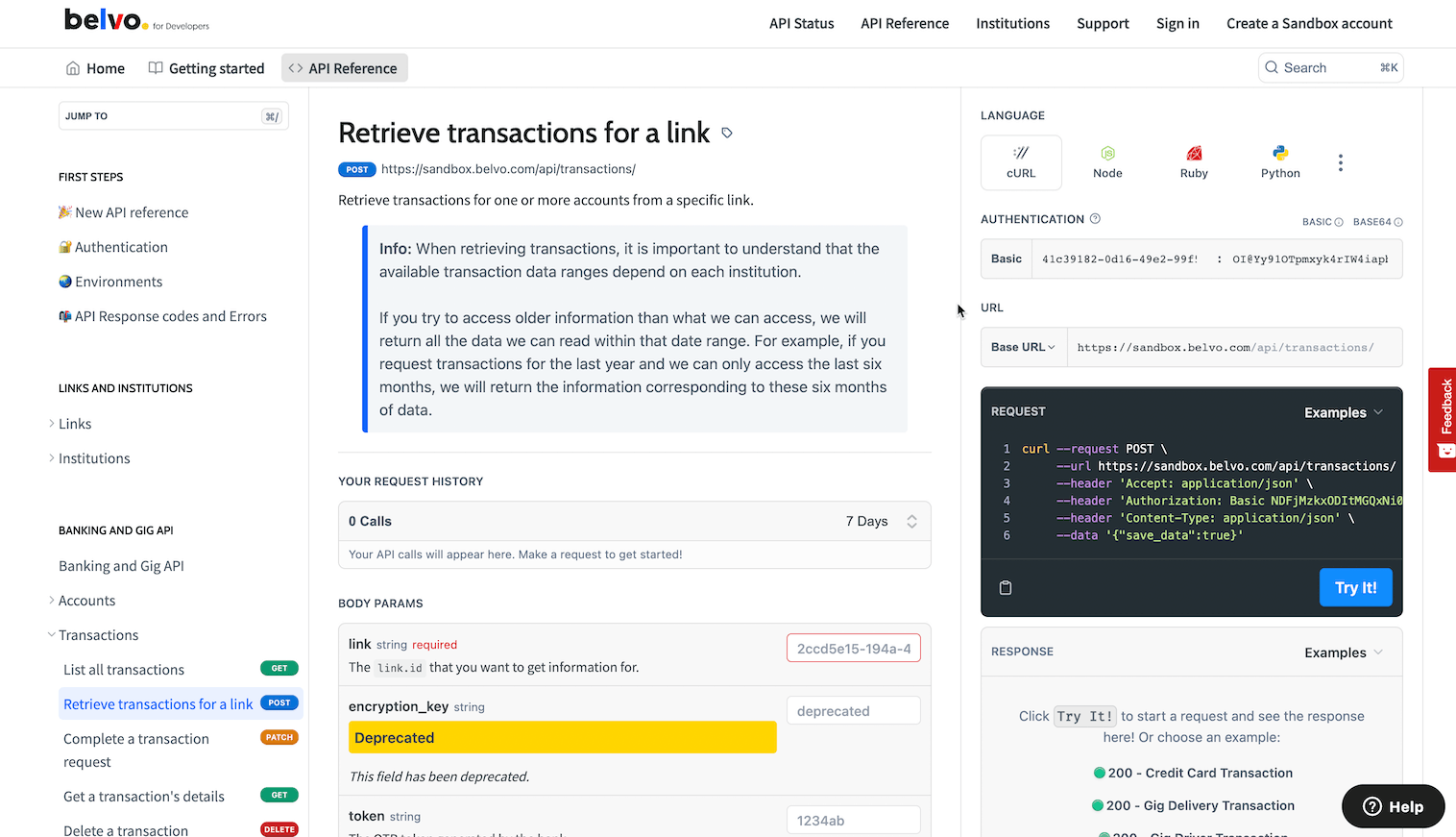Open API Response codes and Errors page
The image size is (1456, 837).
click(x=162, y=316)
